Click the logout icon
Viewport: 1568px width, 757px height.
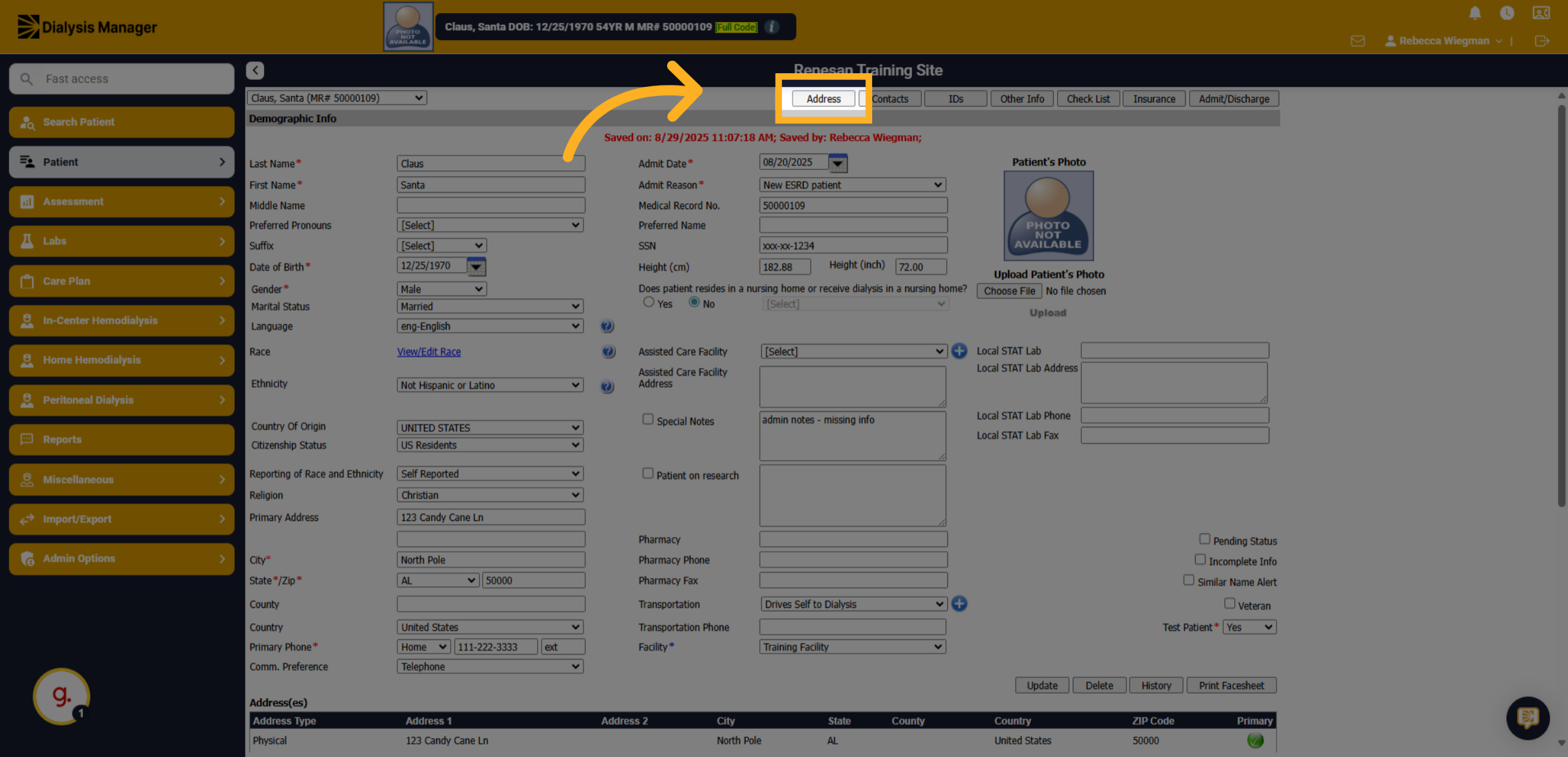1542,41
